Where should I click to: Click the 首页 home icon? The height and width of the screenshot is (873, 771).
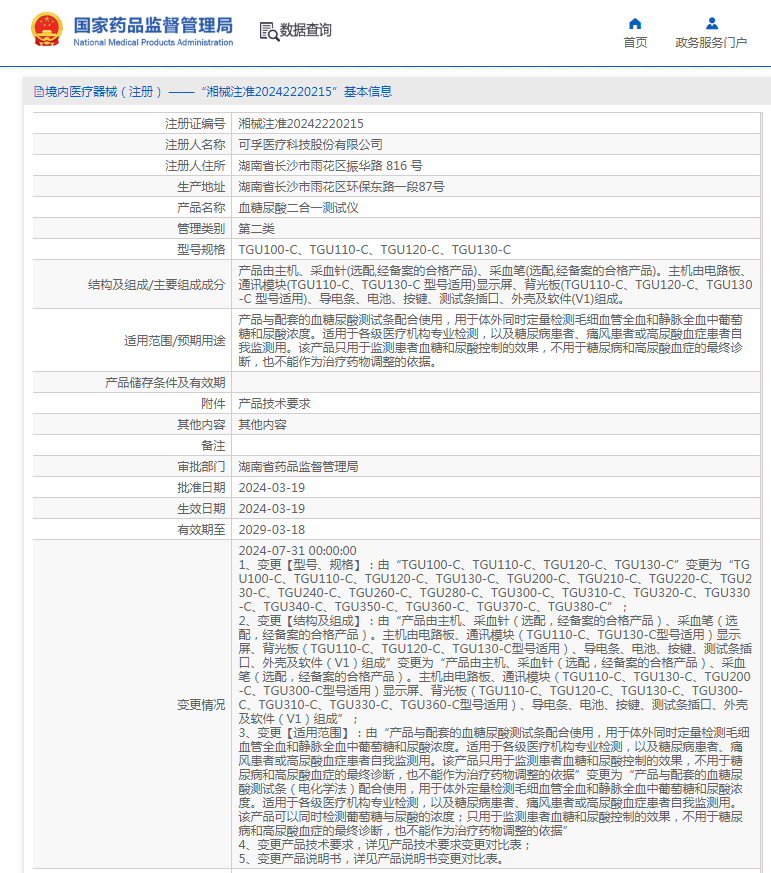(635, 23)
